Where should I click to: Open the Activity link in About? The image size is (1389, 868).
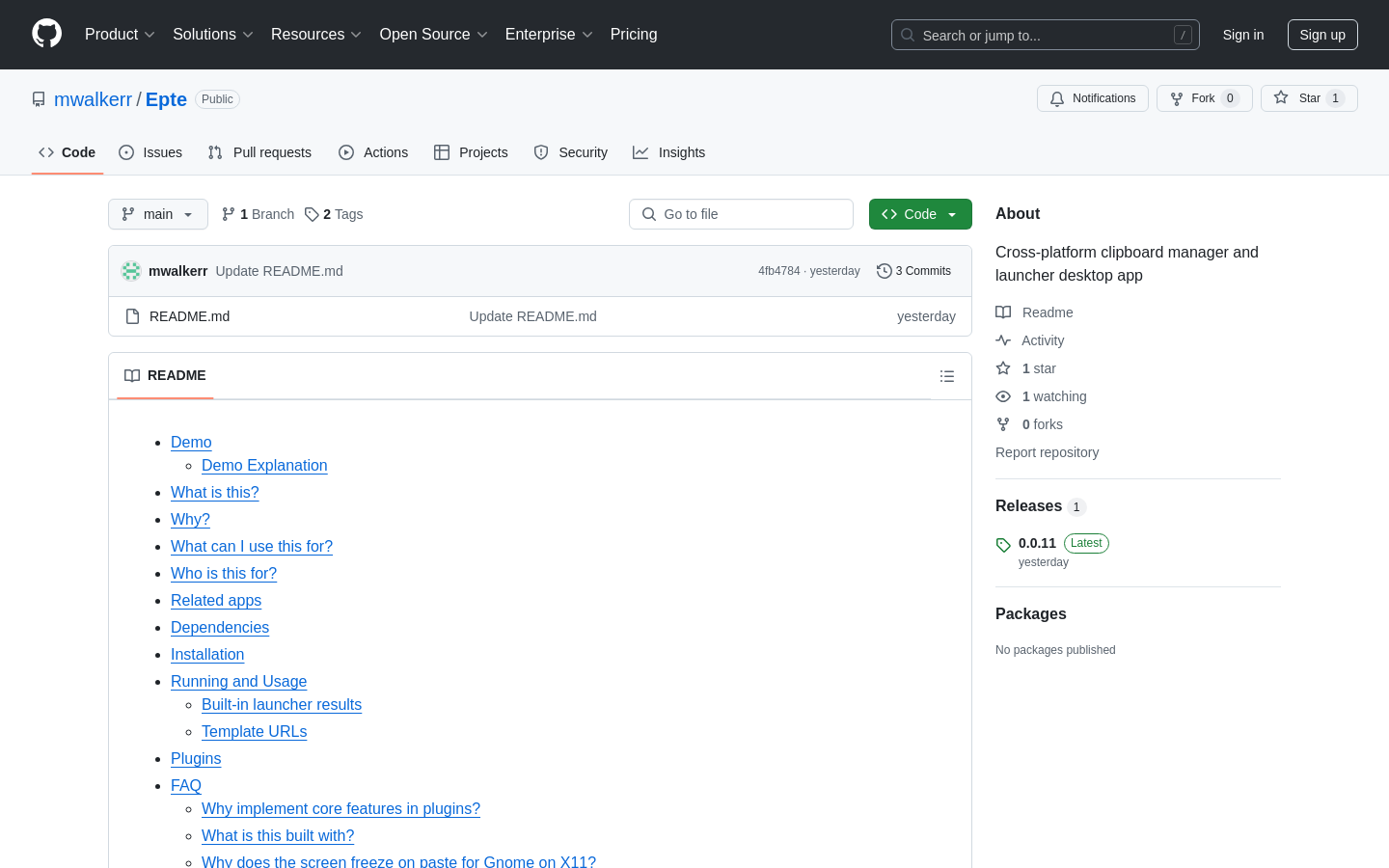point(1030,340)
